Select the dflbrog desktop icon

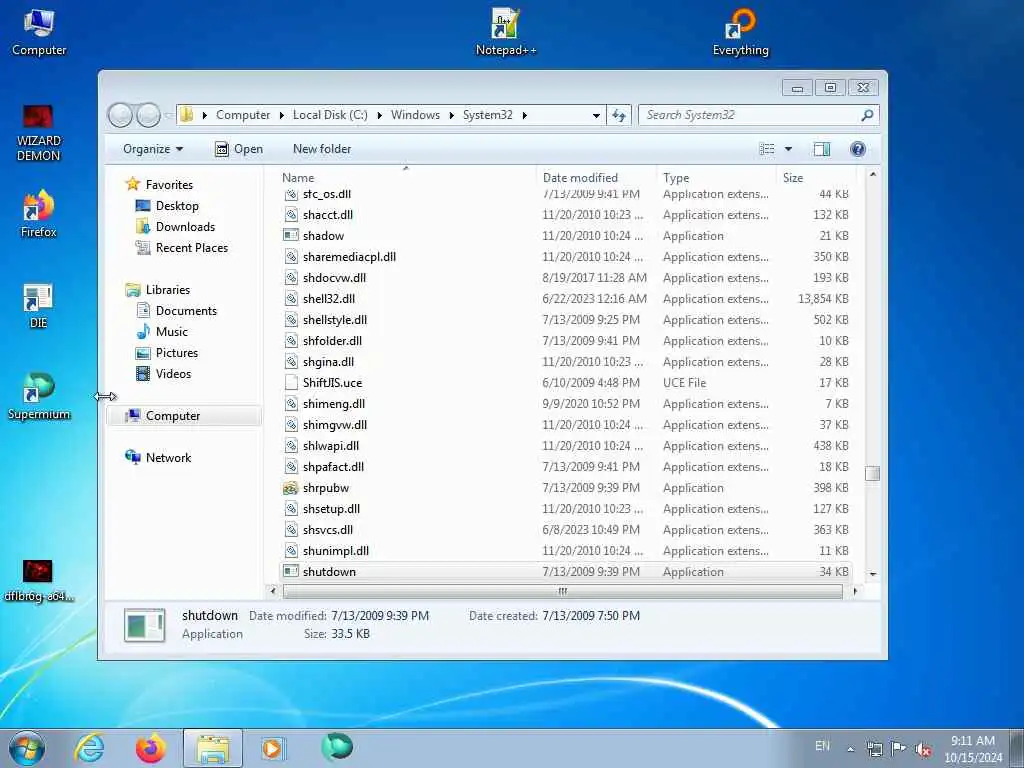coord(39,581)
